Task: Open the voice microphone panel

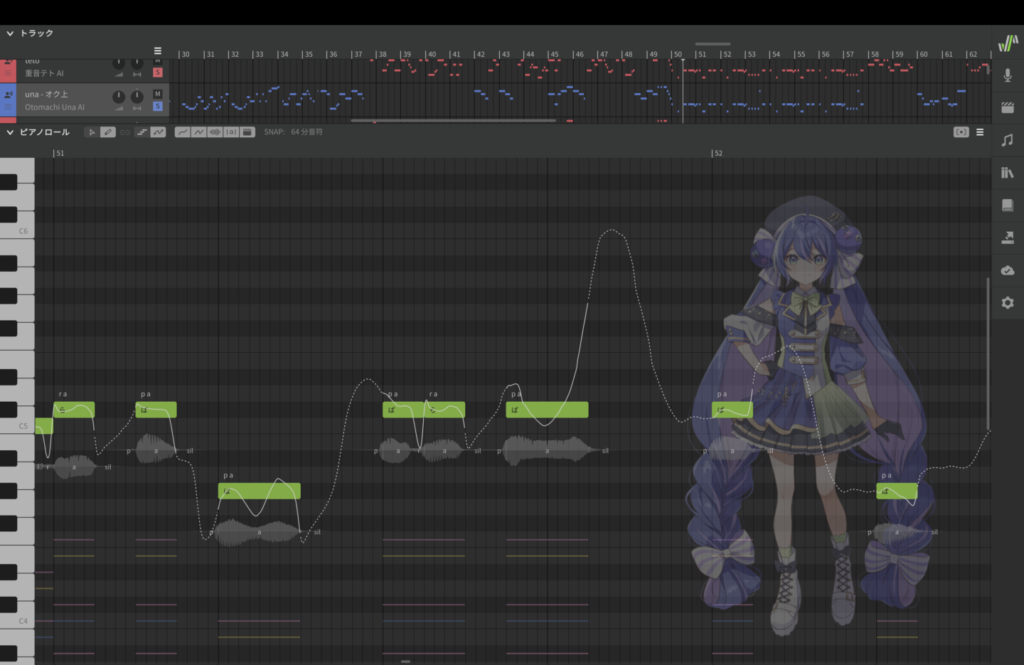Action: [x=1008, y=76]
